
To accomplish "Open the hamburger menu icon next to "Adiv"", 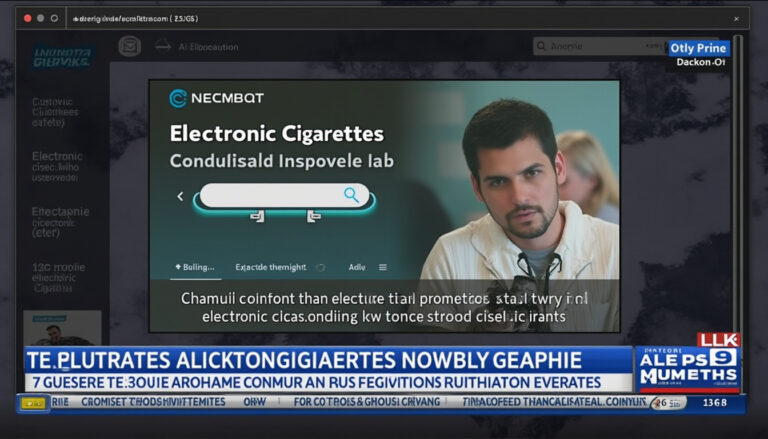I will [x=383, y=267].
